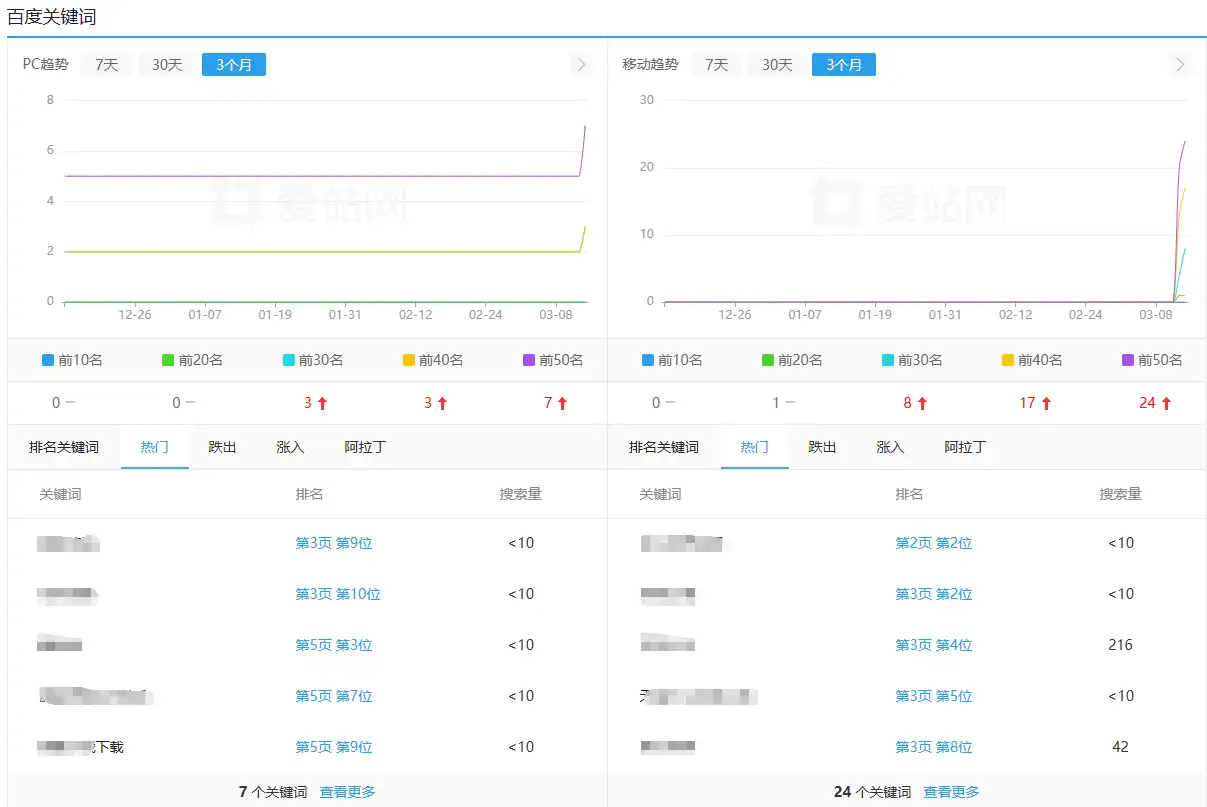This screenshot has height=807, width=1207.
Task: Switch to the 涨入 tab in the mobile panel
Action: point(889,447)
